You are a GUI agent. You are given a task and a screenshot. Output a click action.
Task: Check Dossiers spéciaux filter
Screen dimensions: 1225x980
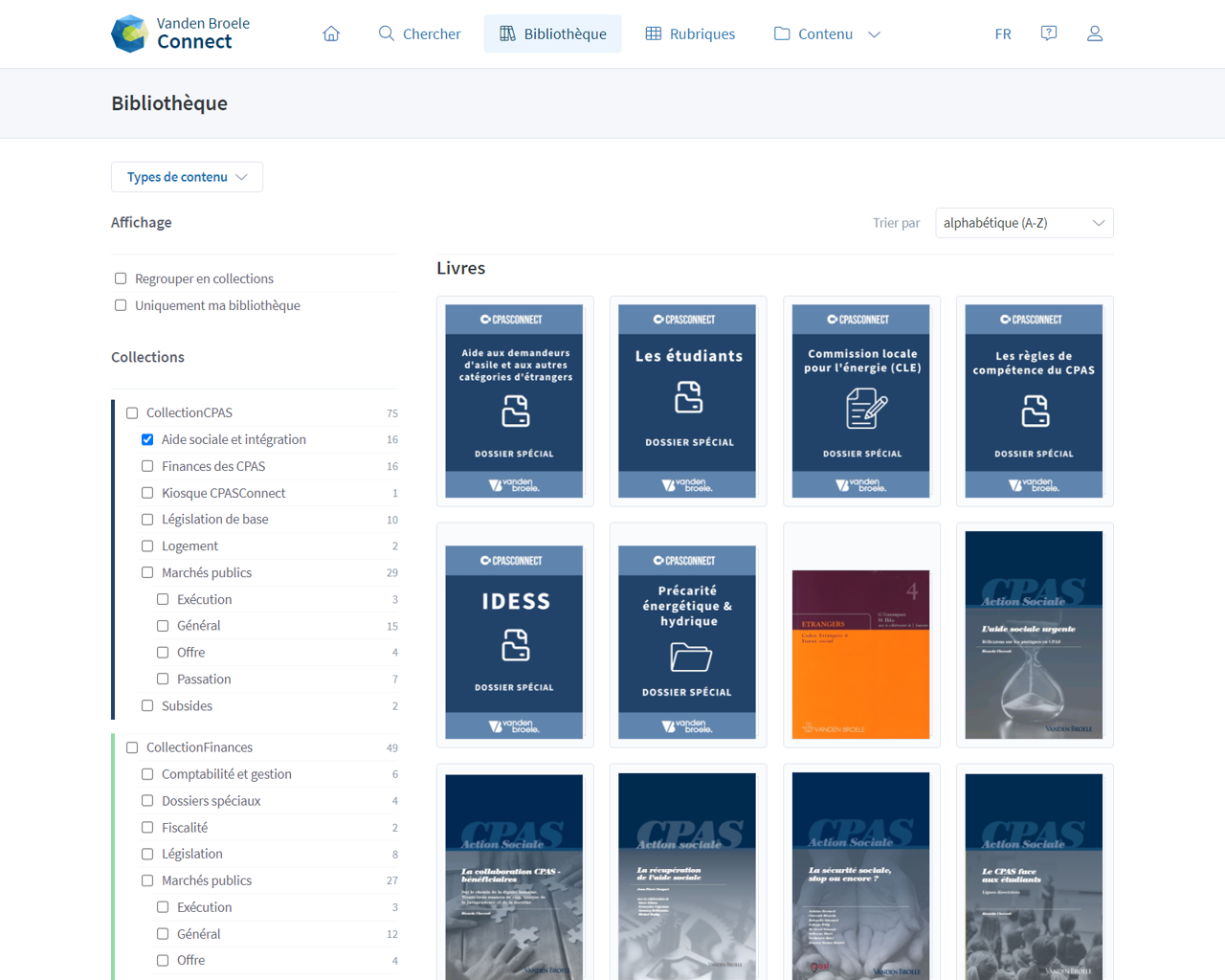point(147,801)
